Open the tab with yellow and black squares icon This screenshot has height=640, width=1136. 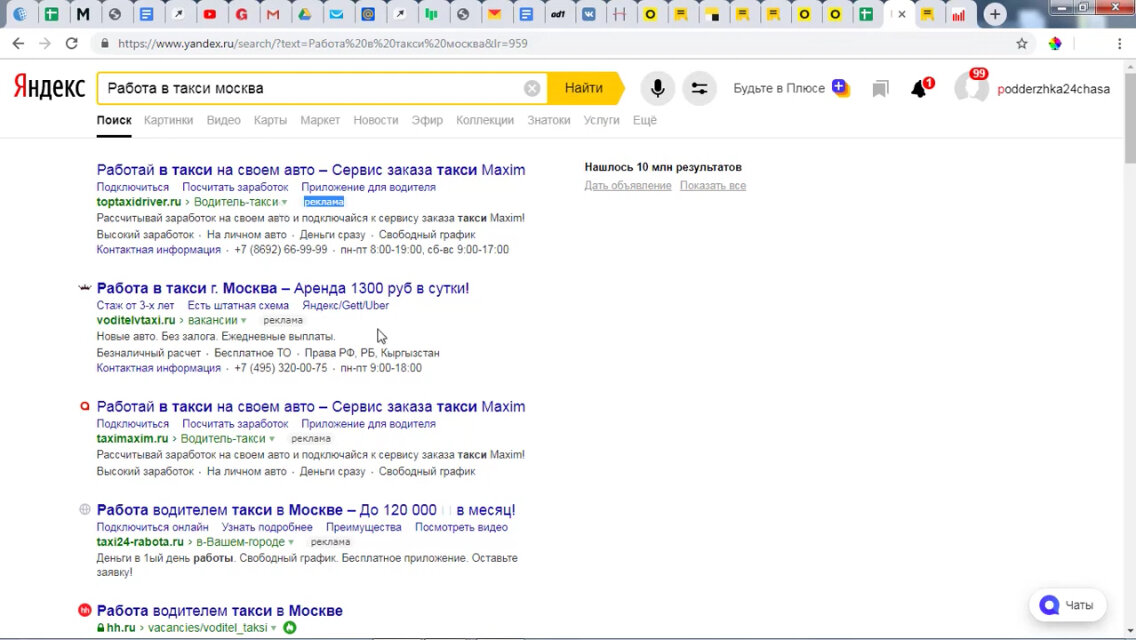tap(712, 14)
